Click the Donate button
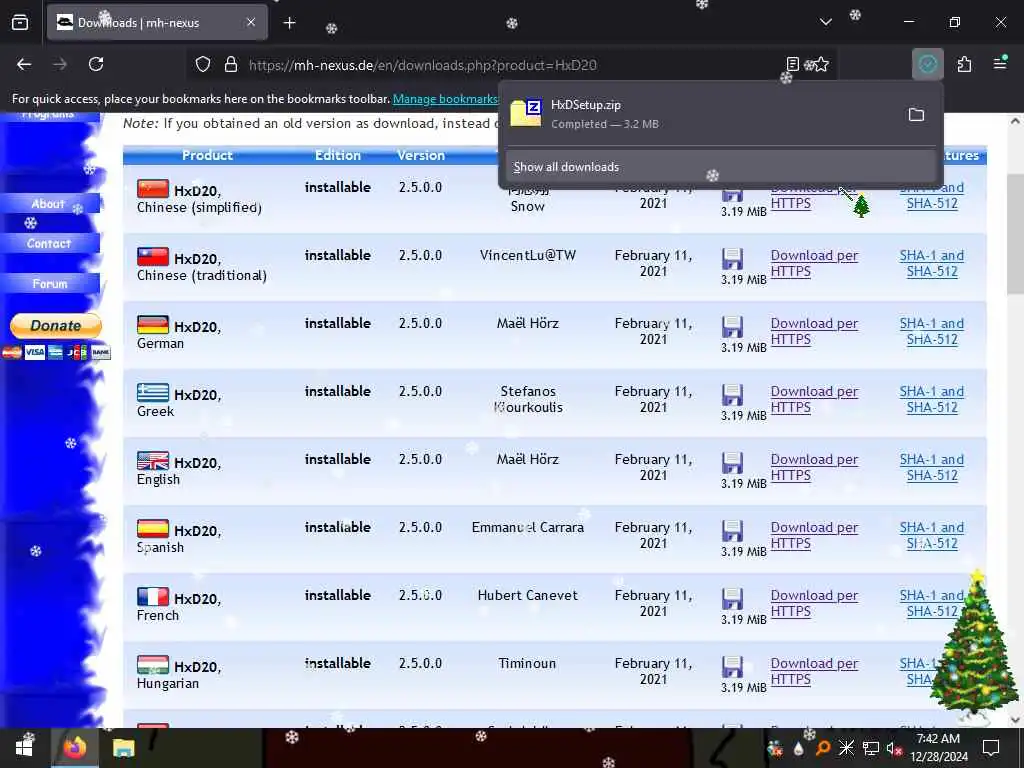 pyautogui.click(x=56, y=325)
